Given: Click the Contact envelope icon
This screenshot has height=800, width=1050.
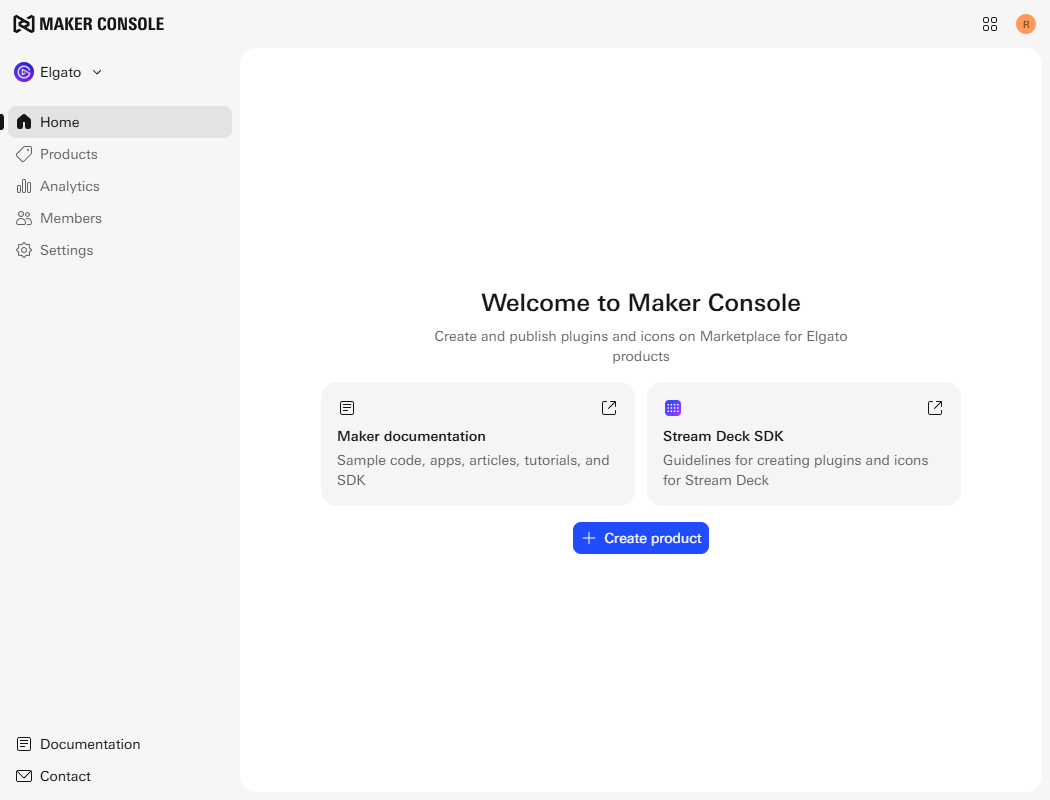Looking at the screenshot, I should coord(24,776).
